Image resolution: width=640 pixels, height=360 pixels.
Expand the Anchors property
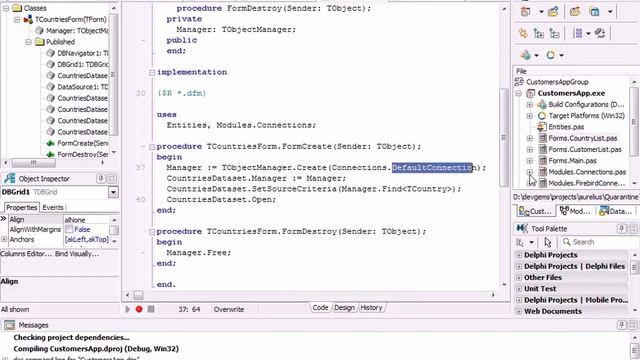(x=4, y=240)
